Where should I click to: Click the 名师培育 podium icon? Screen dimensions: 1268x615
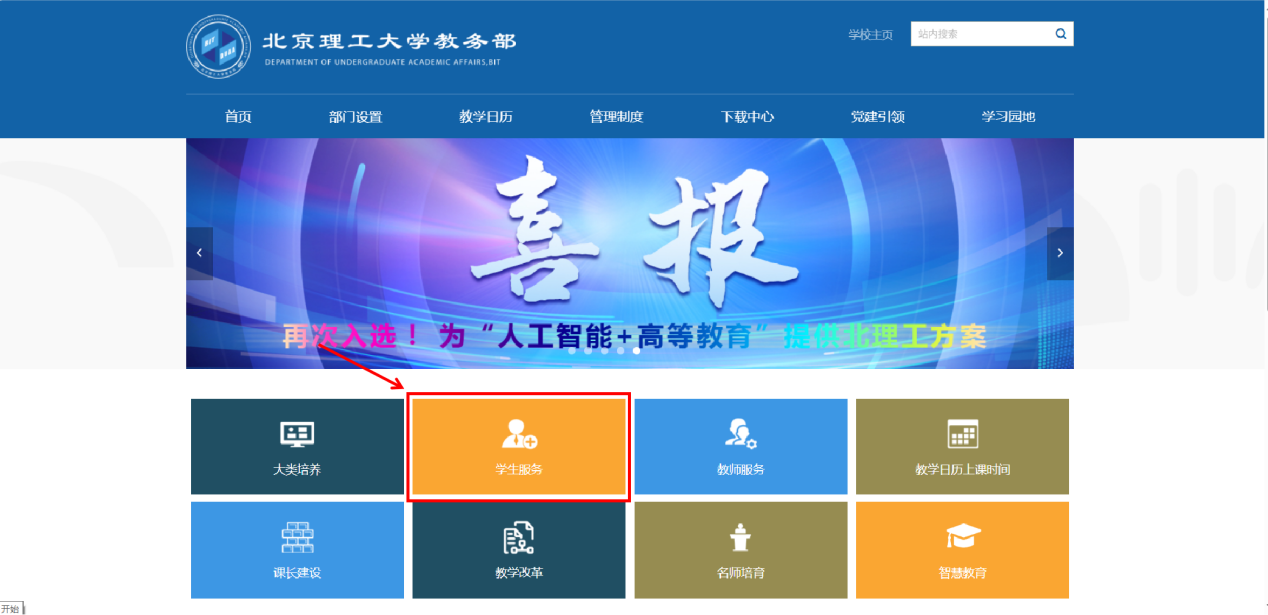(740, 538)
